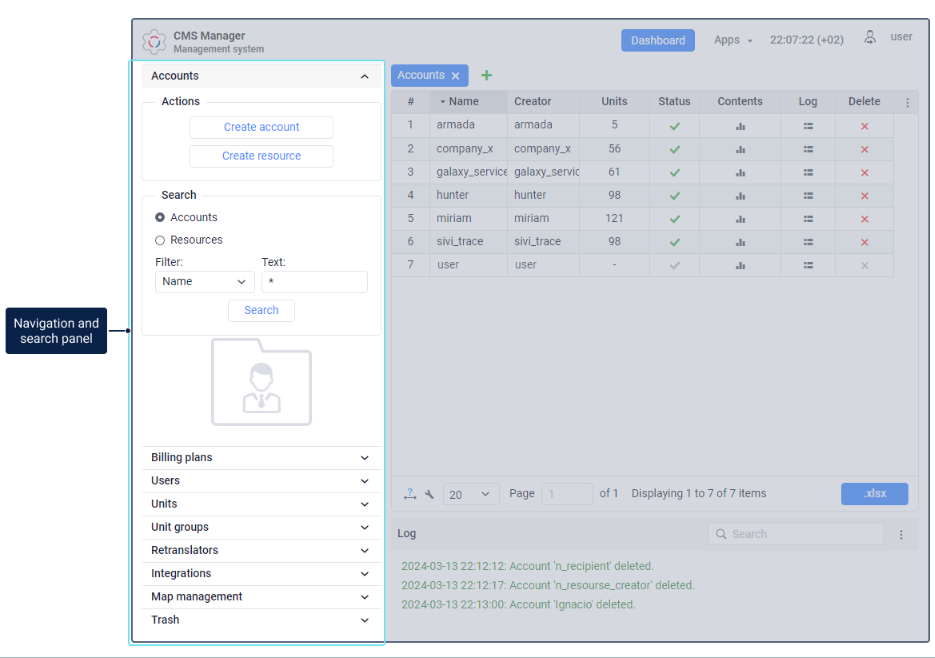935x658 pixels.
Task: Close the Accounts tab
Action: pos(456,76)
